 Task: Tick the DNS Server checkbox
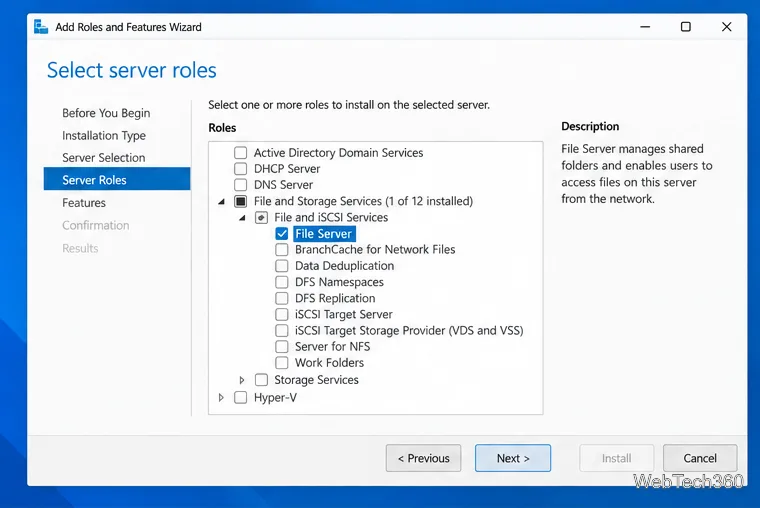[240, 185]
